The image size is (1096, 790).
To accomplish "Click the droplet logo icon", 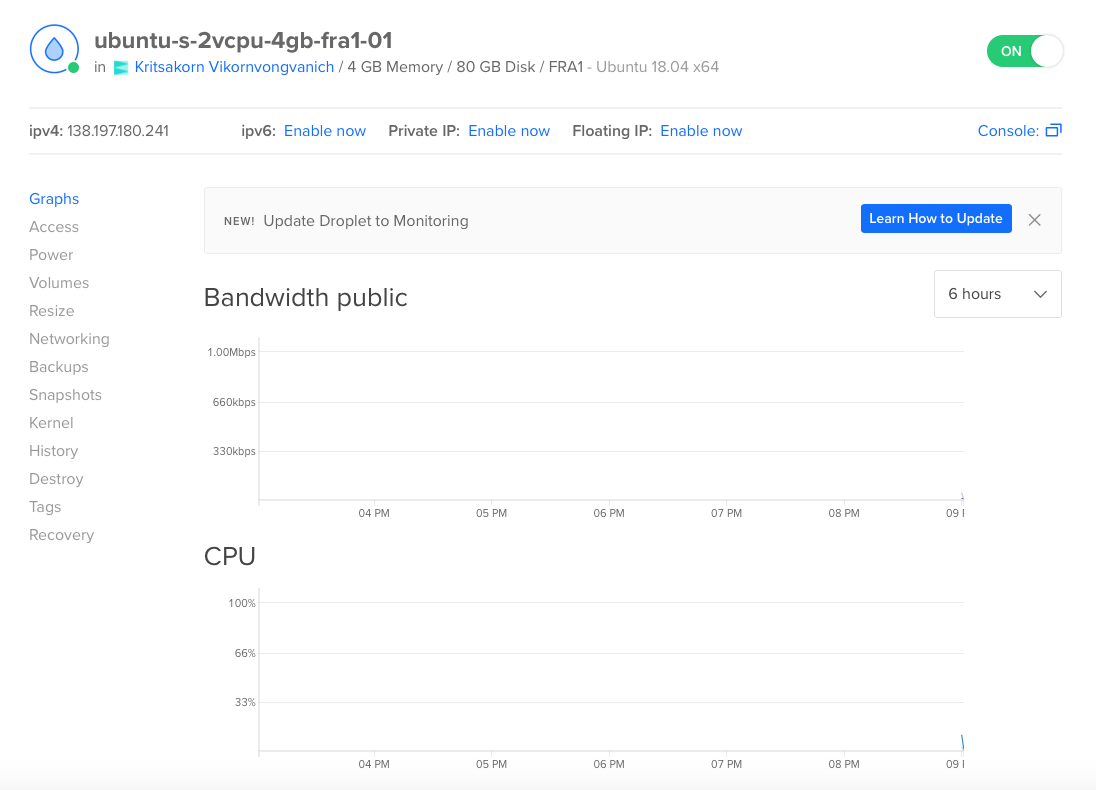I will tap(54, 49).
